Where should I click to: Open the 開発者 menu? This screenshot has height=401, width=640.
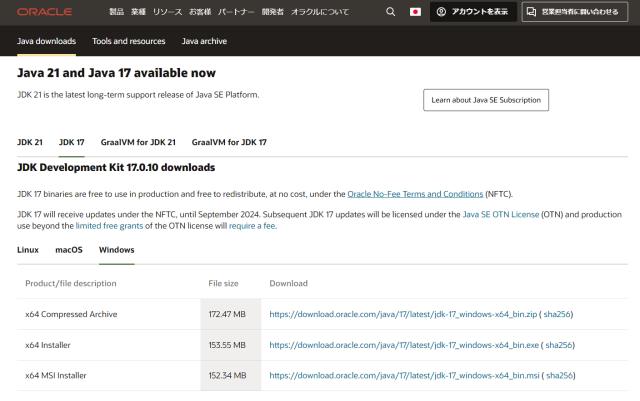pos(273,12)
